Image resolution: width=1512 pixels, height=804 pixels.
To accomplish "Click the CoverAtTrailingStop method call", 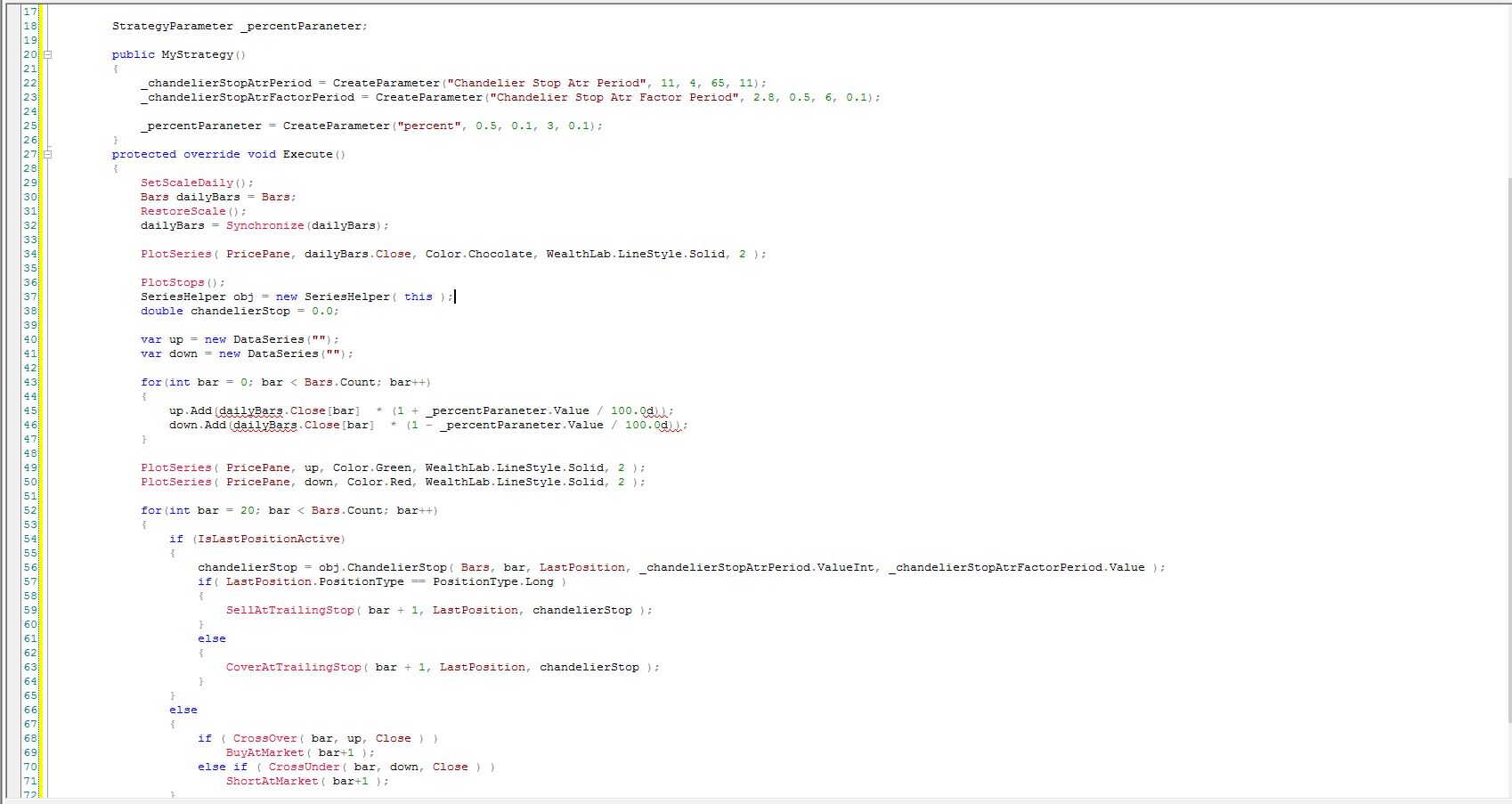I will (293, 667).
